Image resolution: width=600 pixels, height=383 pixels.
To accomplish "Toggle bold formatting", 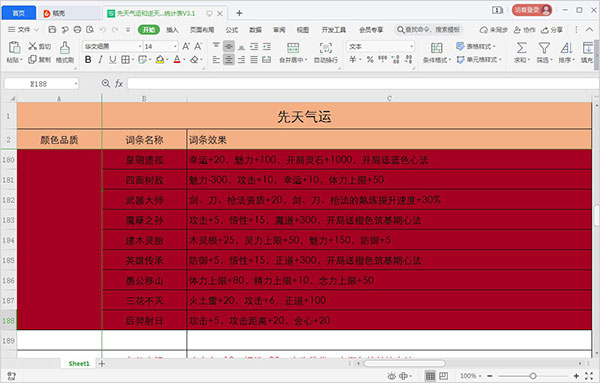I will point(88,59).
